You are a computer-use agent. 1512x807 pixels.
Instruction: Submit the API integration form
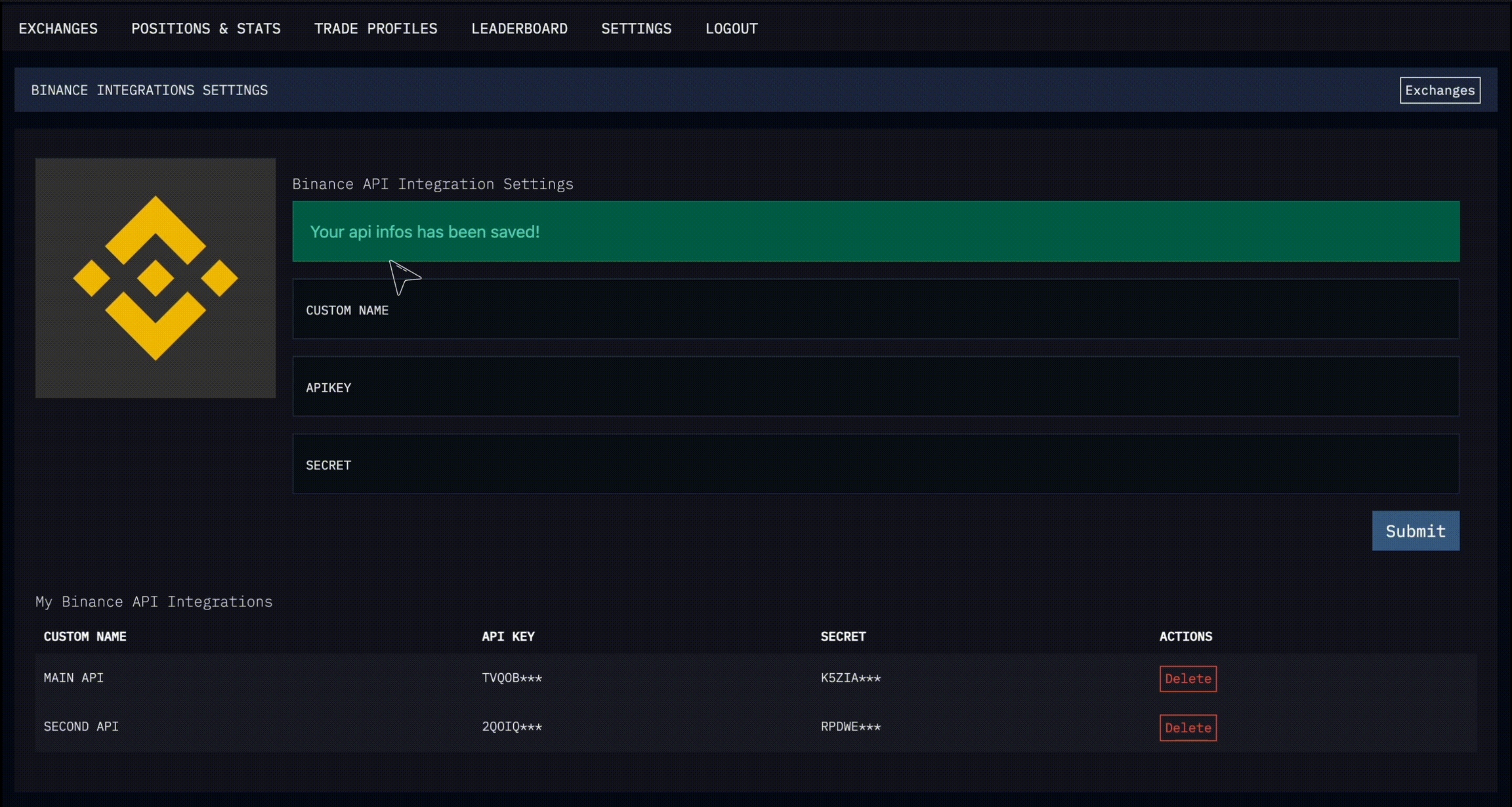(1415, 531)
